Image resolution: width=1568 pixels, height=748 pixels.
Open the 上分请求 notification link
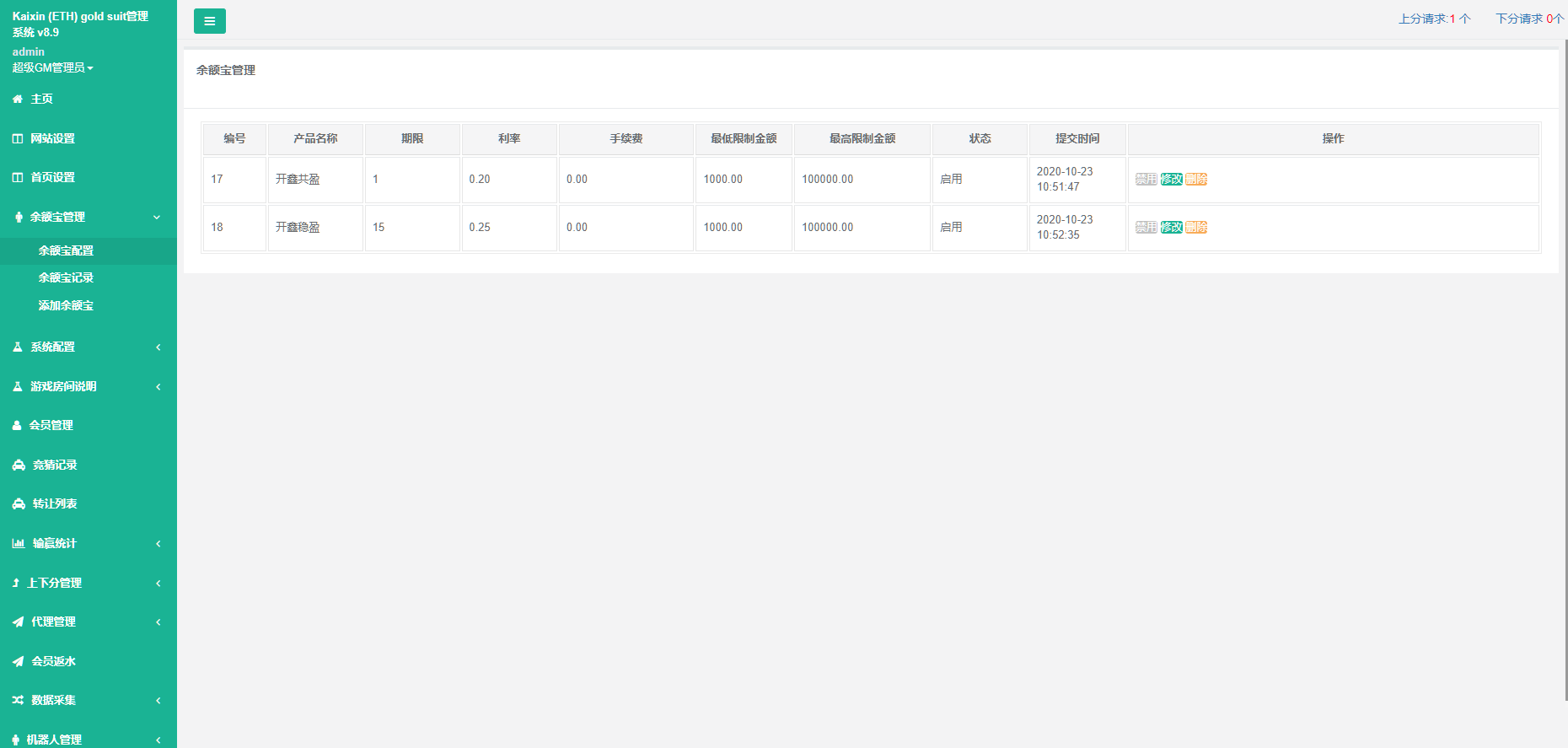click(x=1434, y=19)
